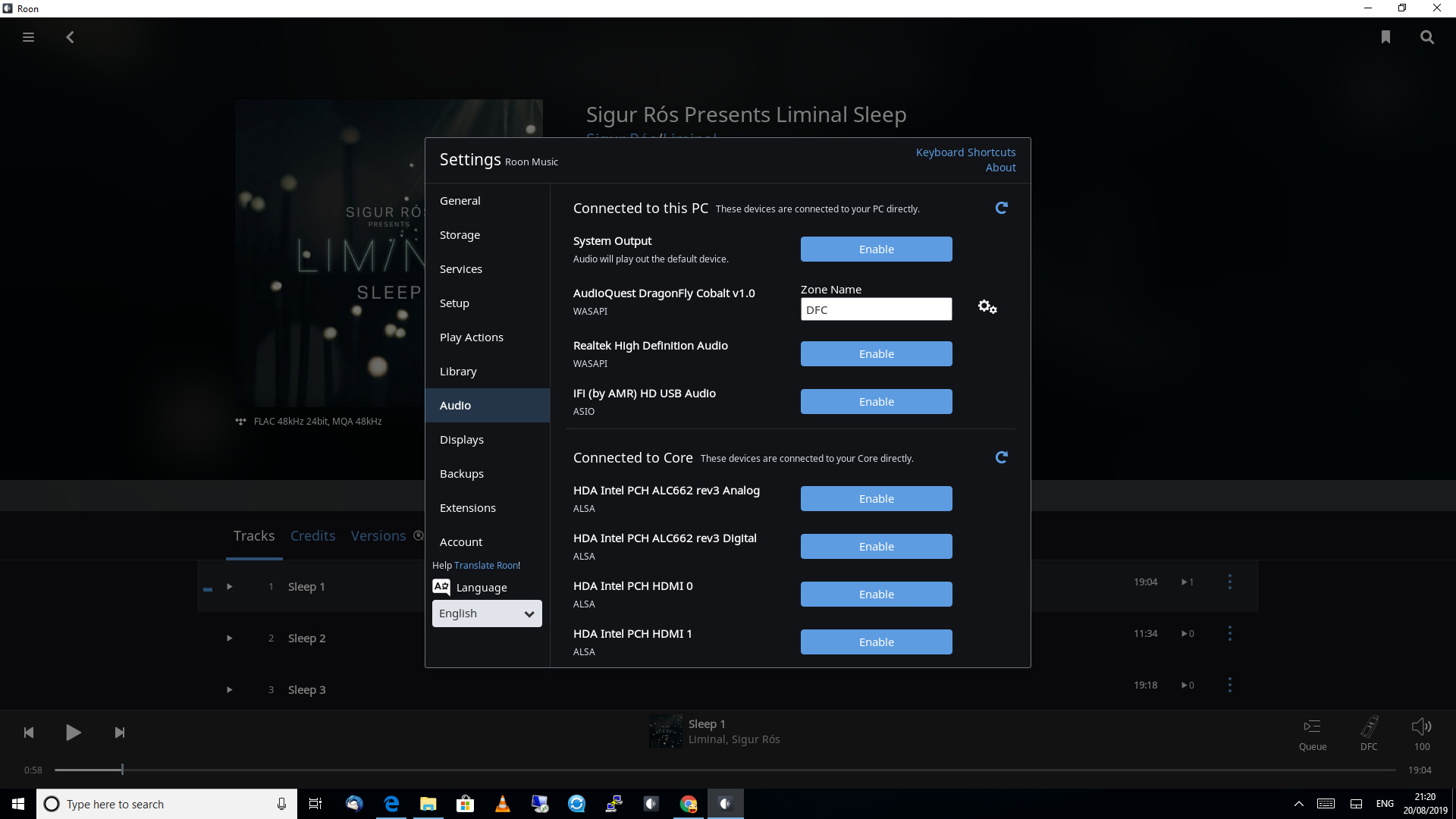Open the more options for Sleep 2

[x=1230, y=633]
